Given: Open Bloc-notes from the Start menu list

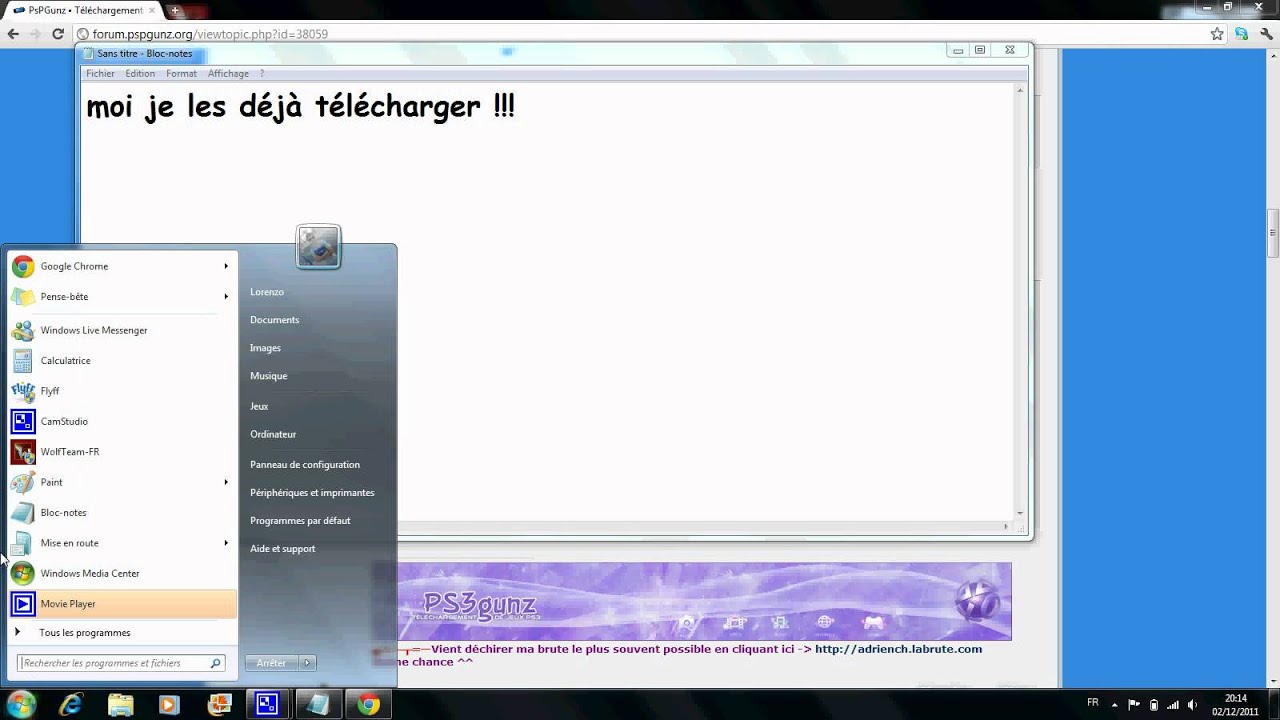Looking at the screenshot, I should [122, 513].
